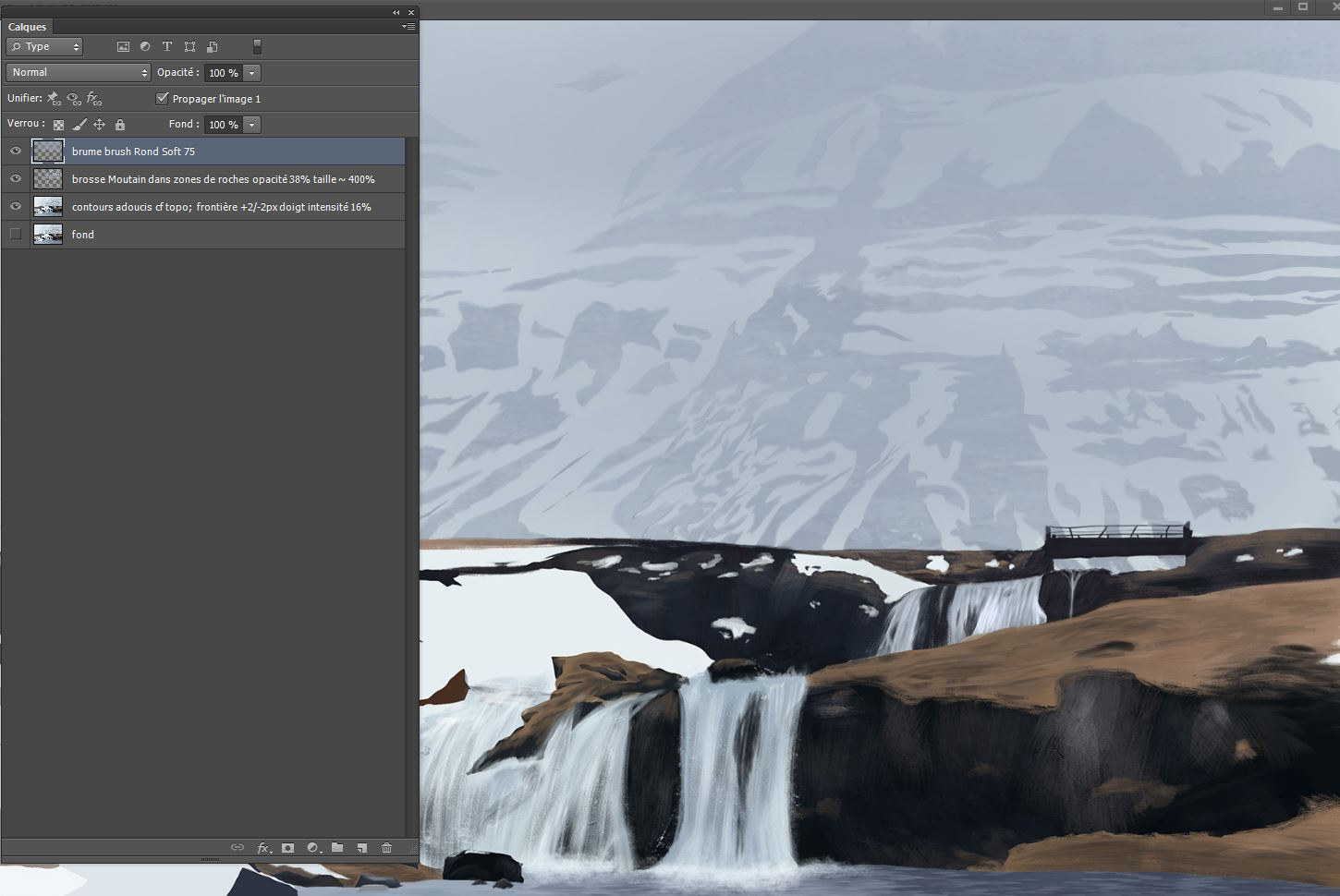Screen dimensions: 1340x896
Task: Delete layer with the trash icon
Action: click(x=386, y=847)
